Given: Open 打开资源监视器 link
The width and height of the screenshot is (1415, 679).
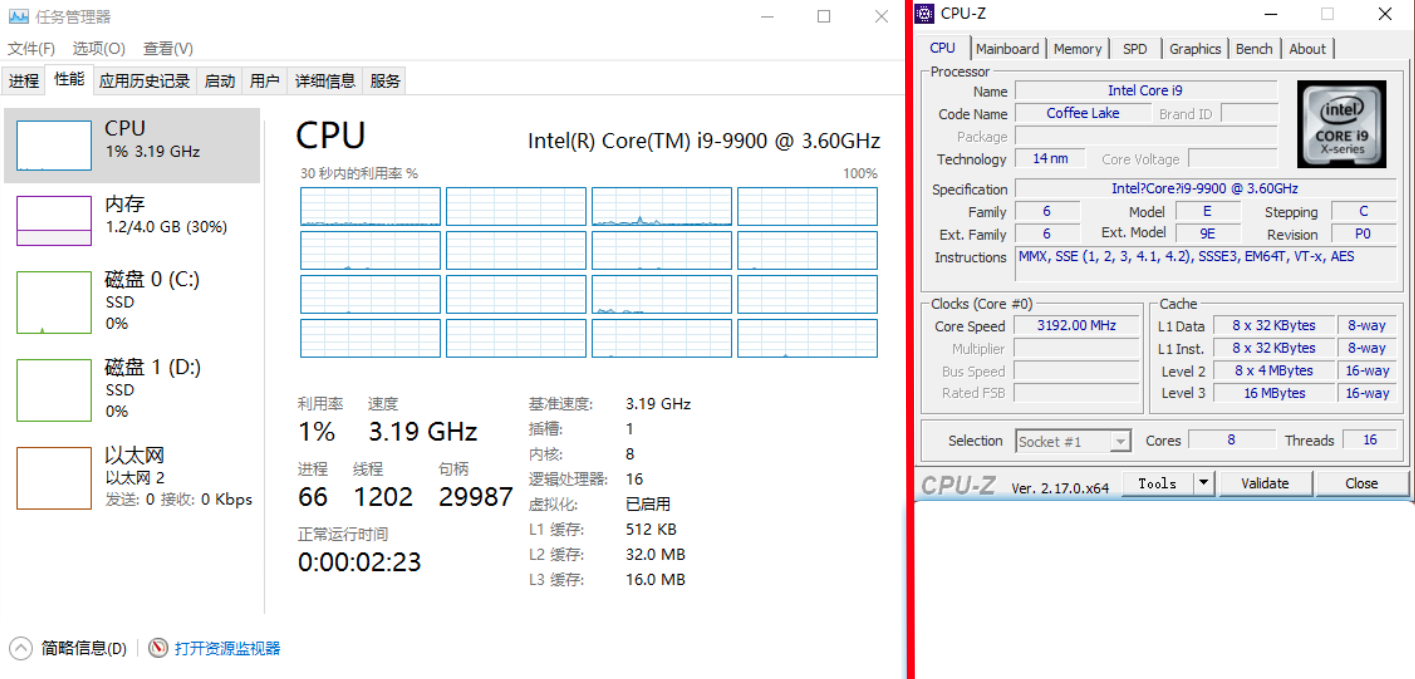Looking at the screenshot, I should coord(227,648).
